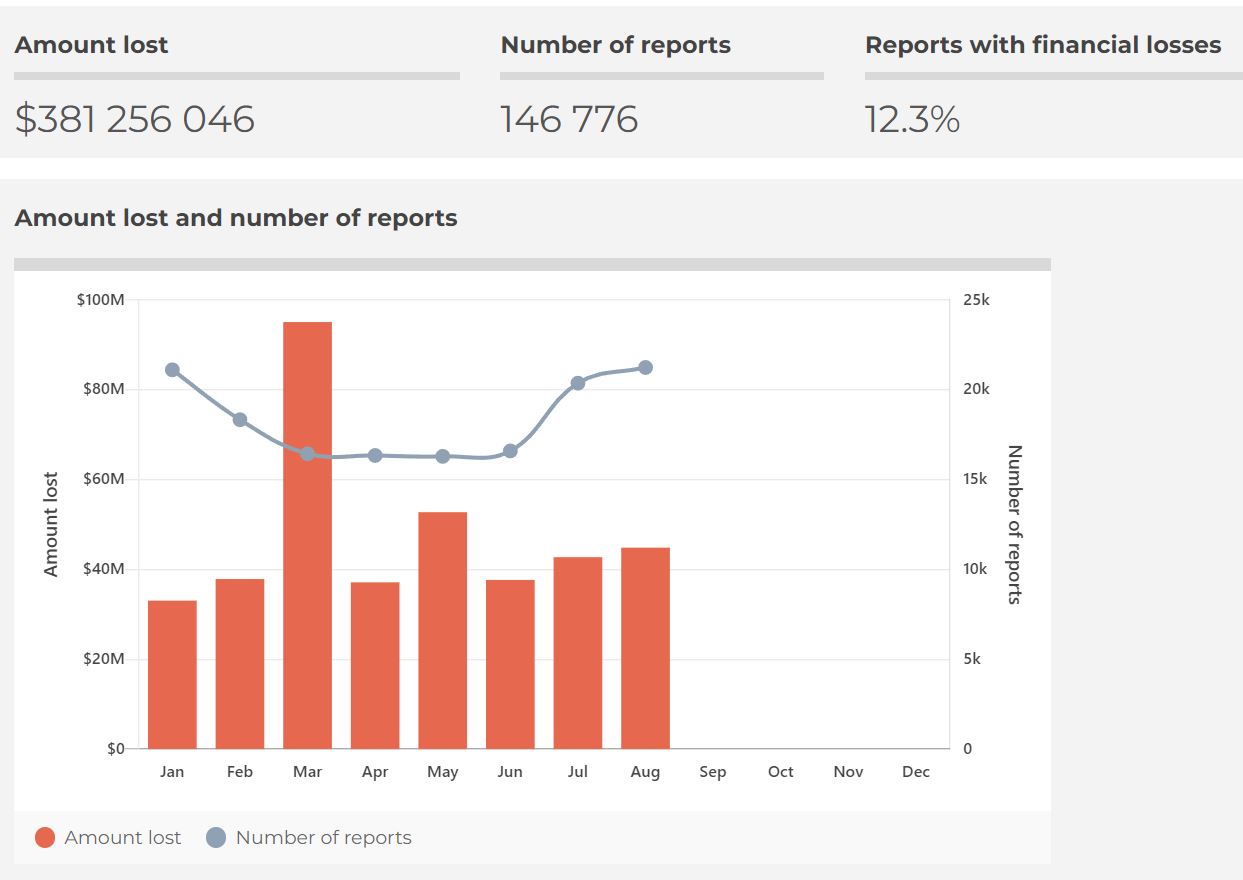This screenshot has width=1243, height=880.
Task: Click the February reports line point
Action: coord(240,420)
